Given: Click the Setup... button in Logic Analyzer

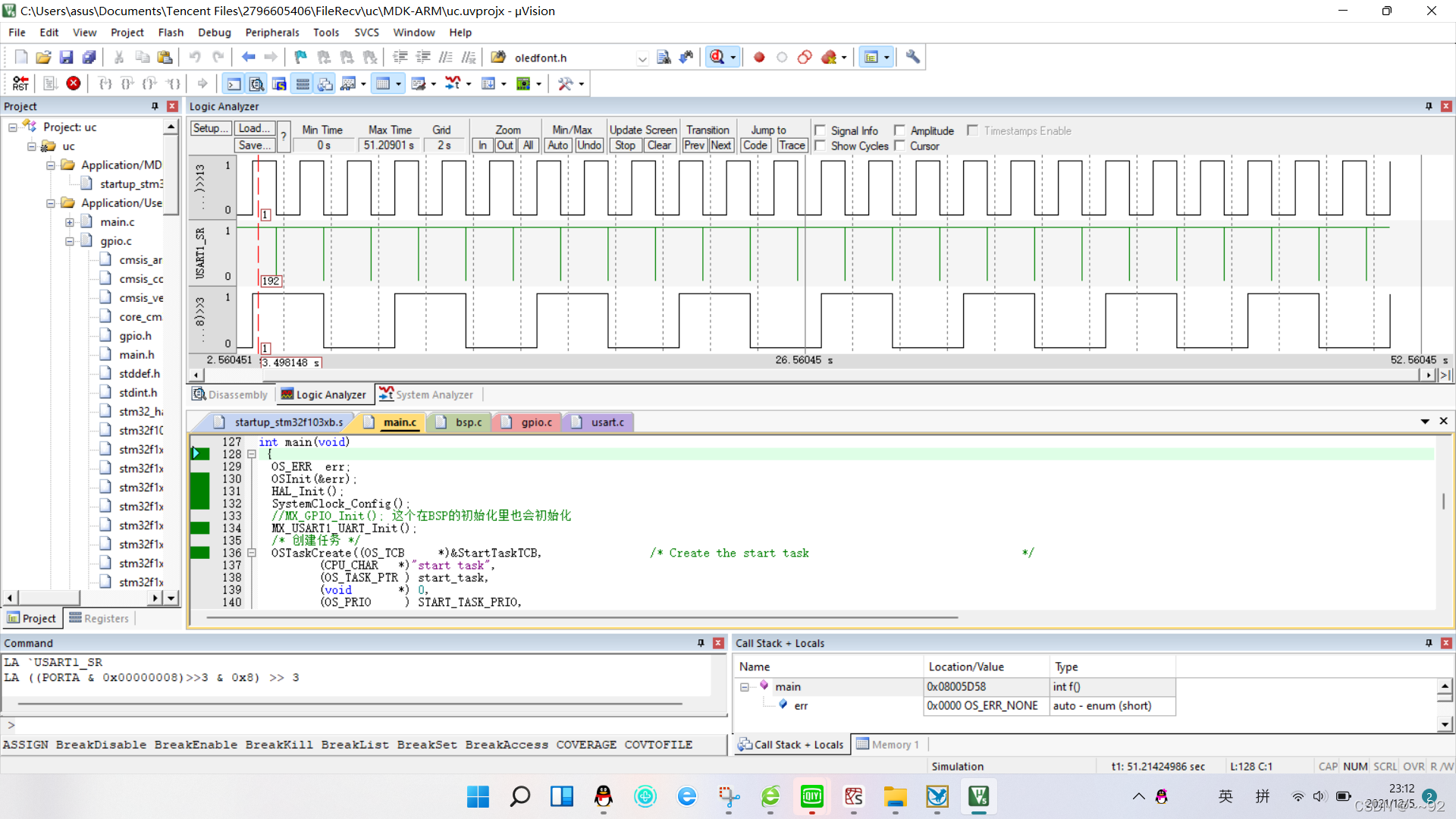Looking at the screenshot, I should coord(210,128).
